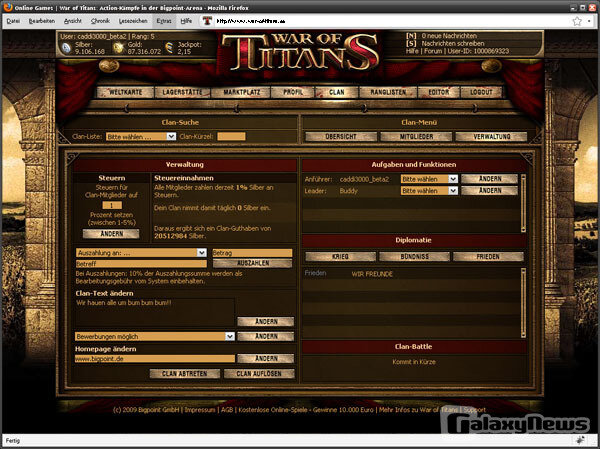This screenshot has height=449, width=600.
Task: Open the Bearbeiten menu
Action: (x=42, y=21)
